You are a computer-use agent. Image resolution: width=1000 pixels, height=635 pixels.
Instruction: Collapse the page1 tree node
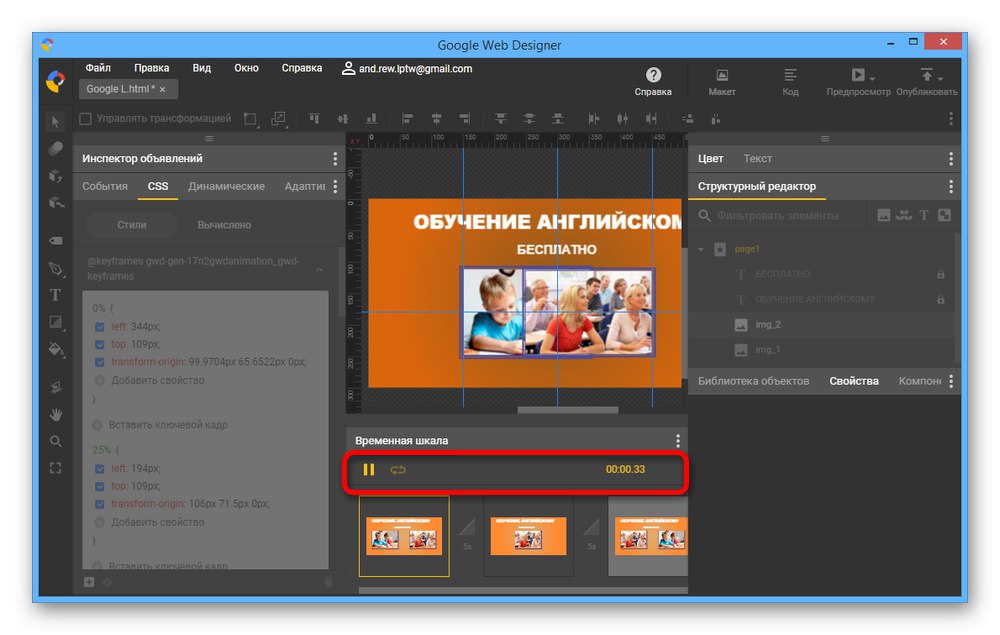coord(701,249)
